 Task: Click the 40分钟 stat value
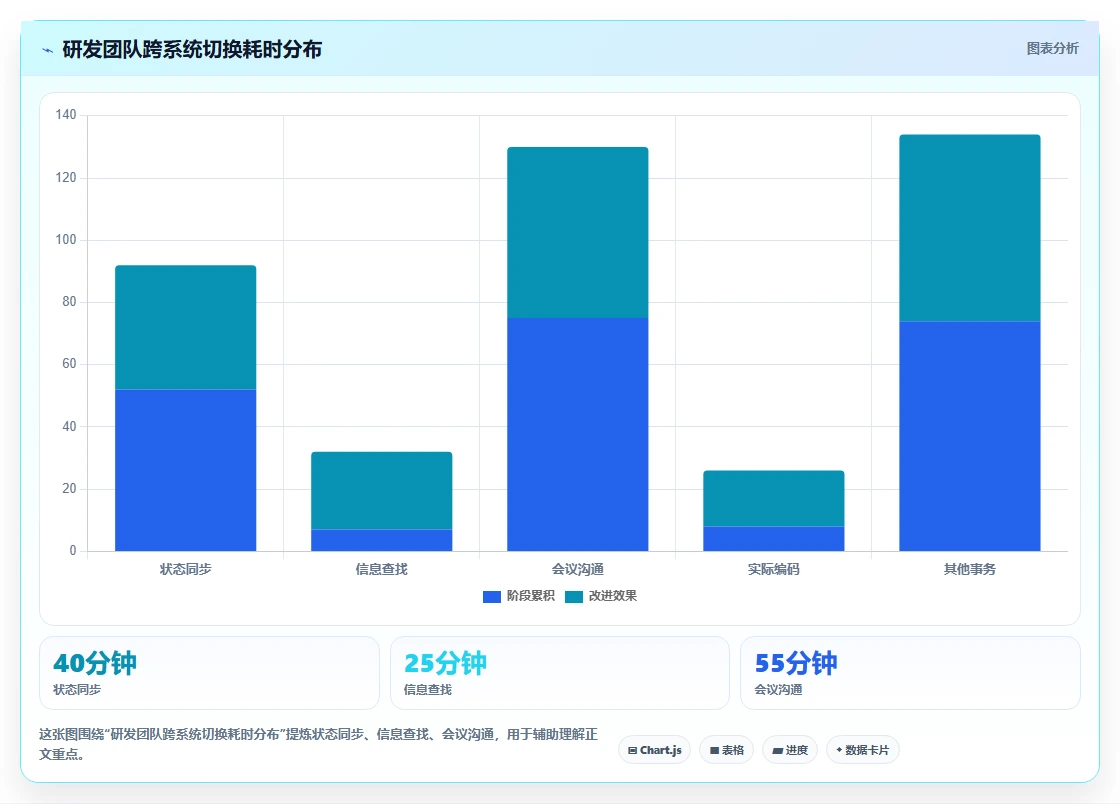point(94,663)
